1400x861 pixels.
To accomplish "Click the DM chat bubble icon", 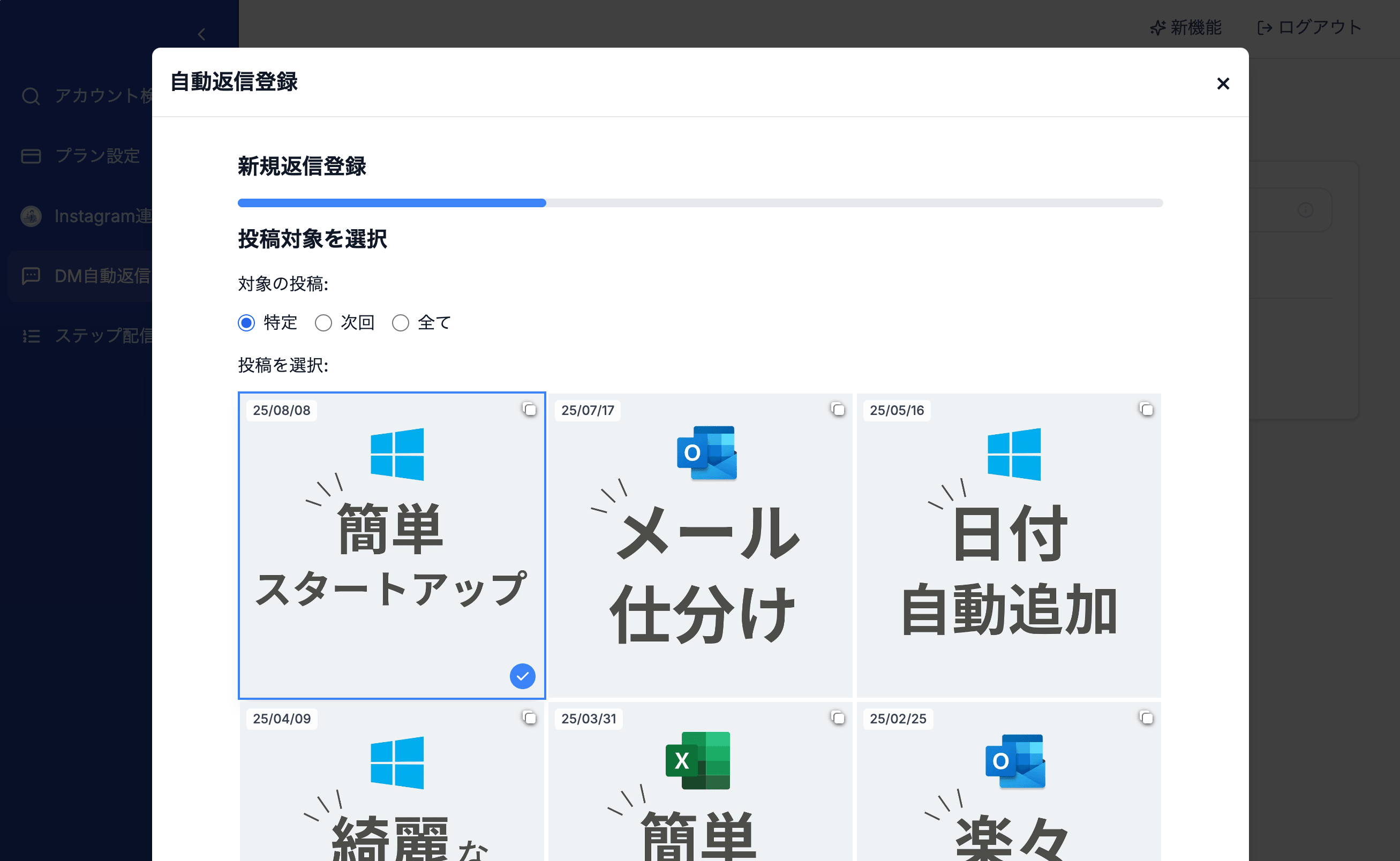I will 31,276.
